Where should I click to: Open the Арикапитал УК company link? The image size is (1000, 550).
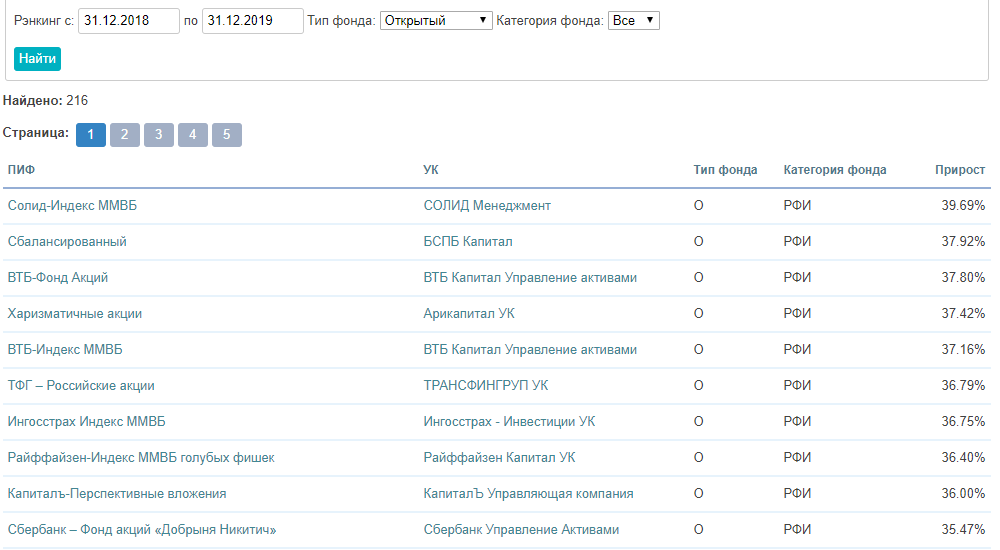(x=469, y=313)
